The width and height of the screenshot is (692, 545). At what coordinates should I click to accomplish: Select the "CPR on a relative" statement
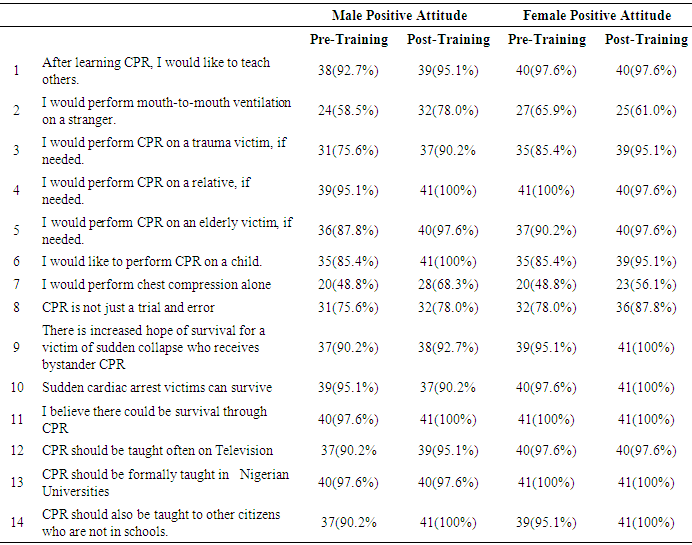coord(145,190)
